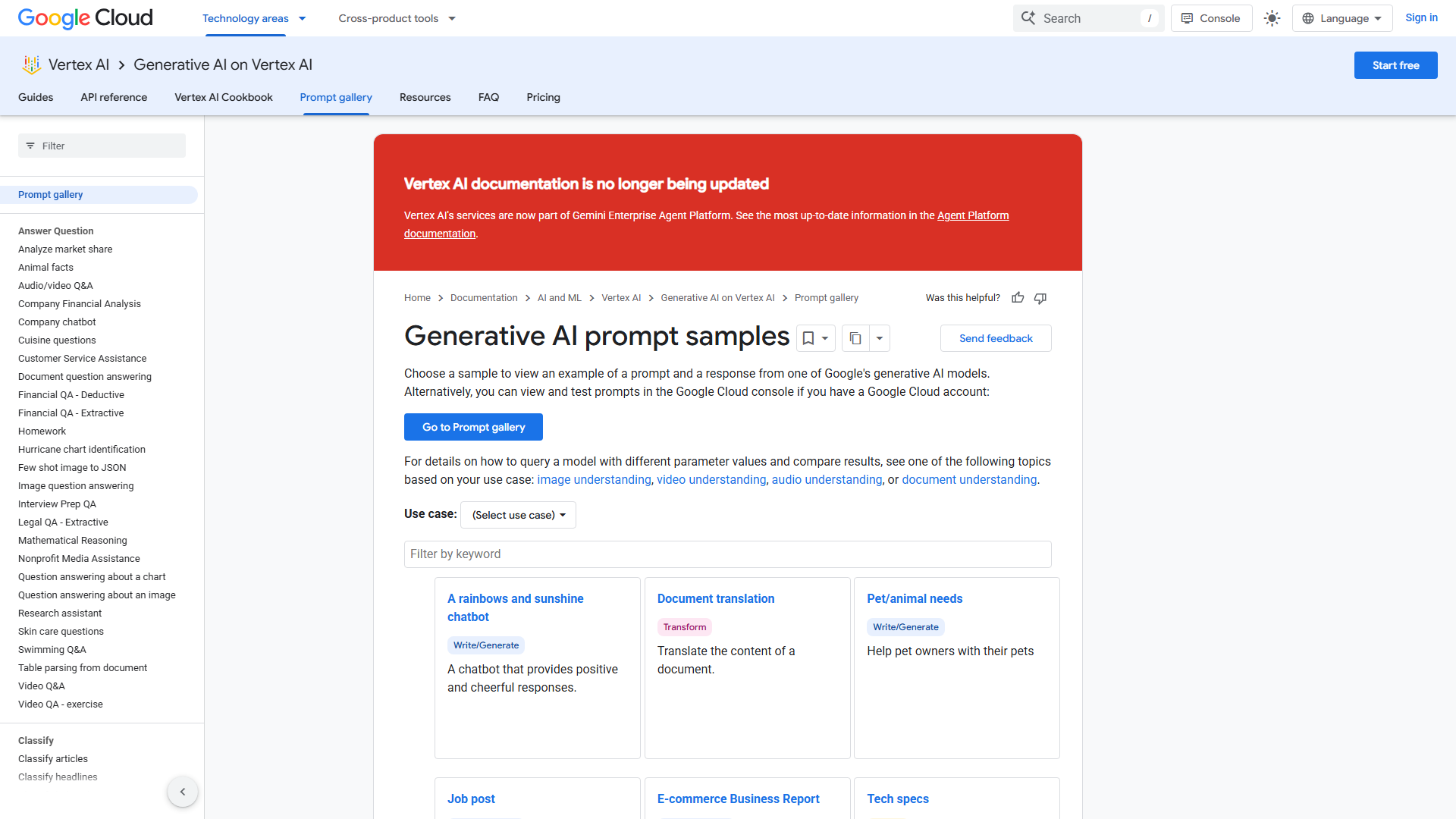Image resolution: width=1456 pixels, height=819 pixels.
Task: Select the Prompt gallery tab
Action: coord(336,97)
